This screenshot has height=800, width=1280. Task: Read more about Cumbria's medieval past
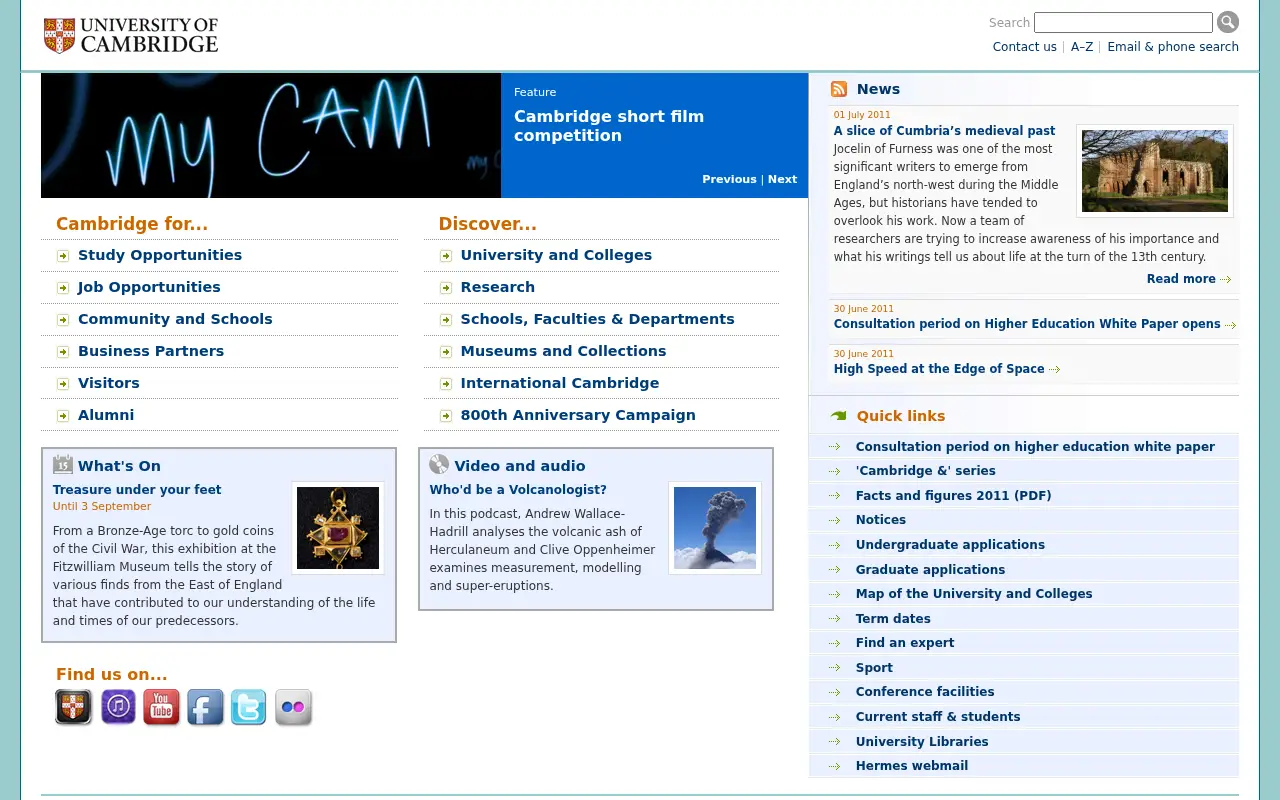(x=1189, y=279)
